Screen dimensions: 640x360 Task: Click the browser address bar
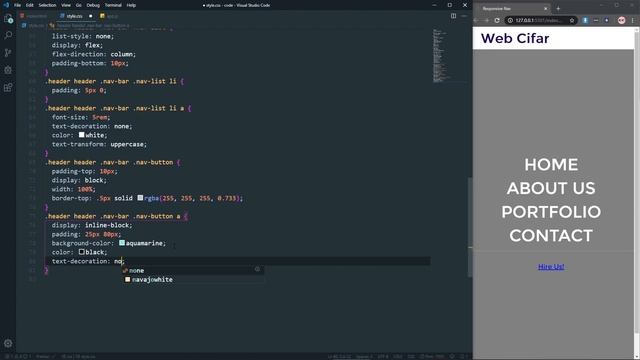click(x=541, y=20)
